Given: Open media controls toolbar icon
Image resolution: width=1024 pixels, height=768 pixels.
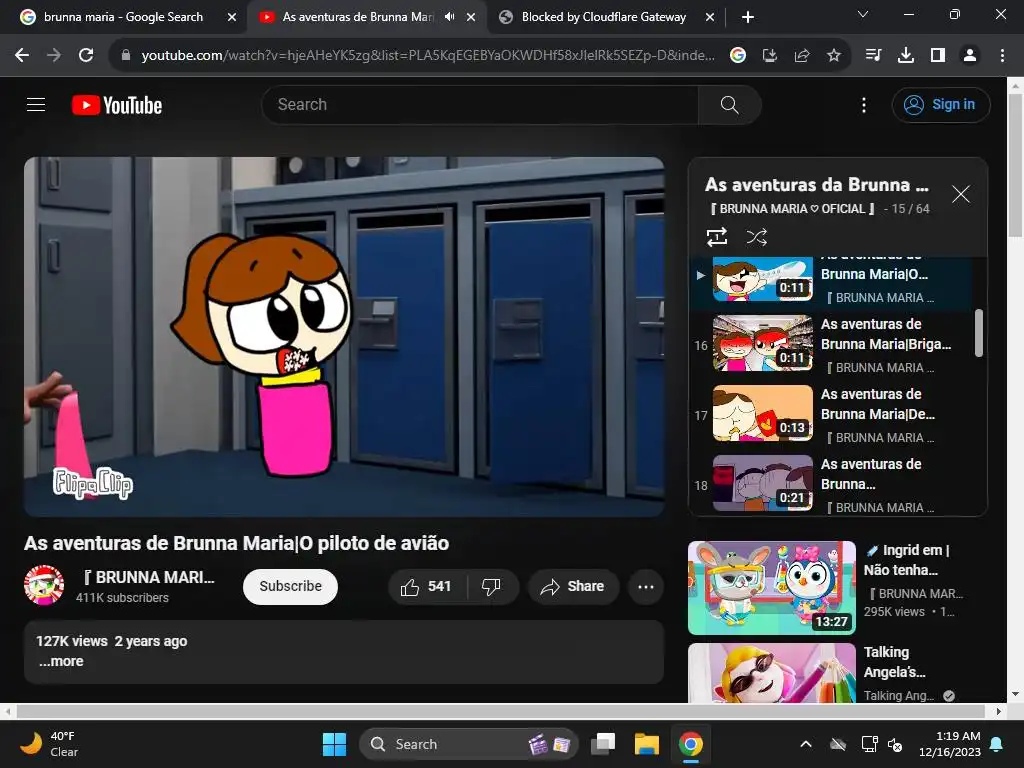Looking at the screenshot, I should click(x=873, y=56).
